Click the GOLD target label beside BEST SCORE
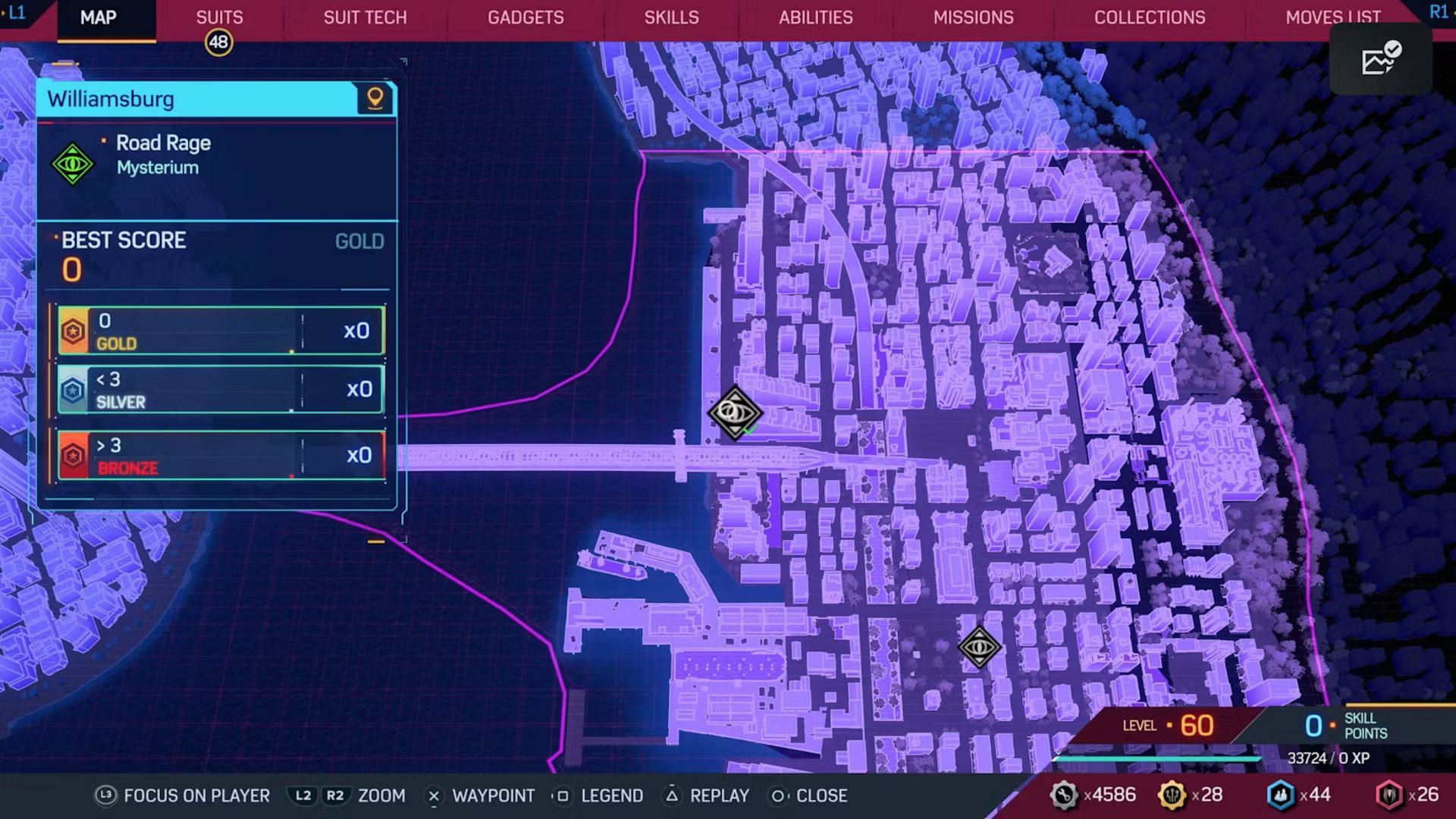 (359, 242)
